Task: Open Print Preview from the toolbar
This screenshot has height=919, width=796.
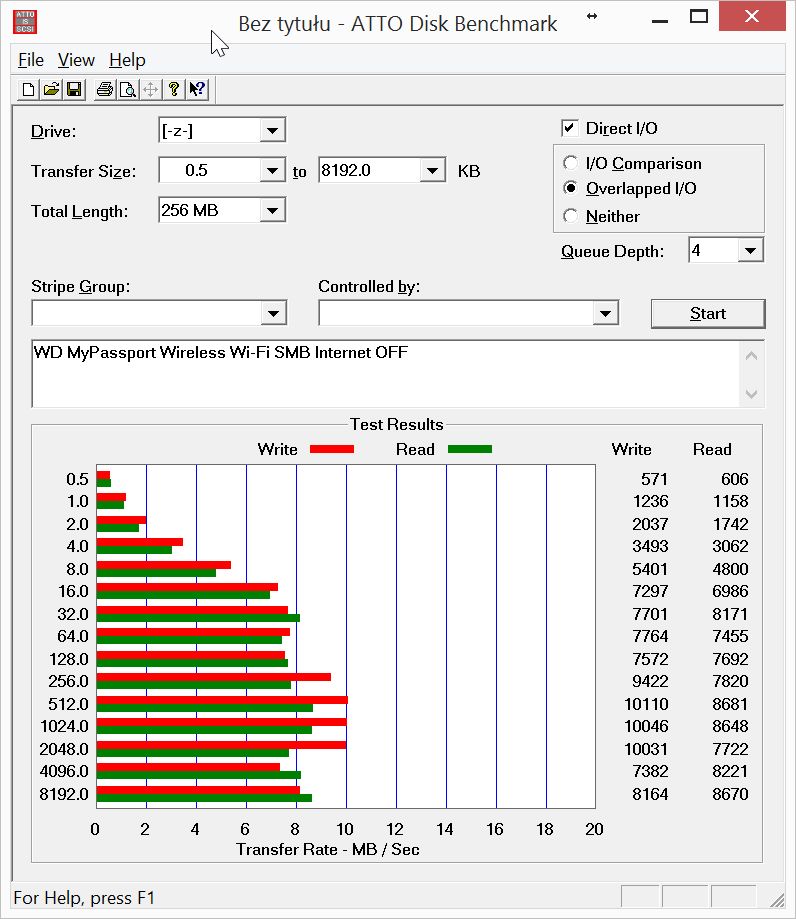Action: click(x=128, y=89)
